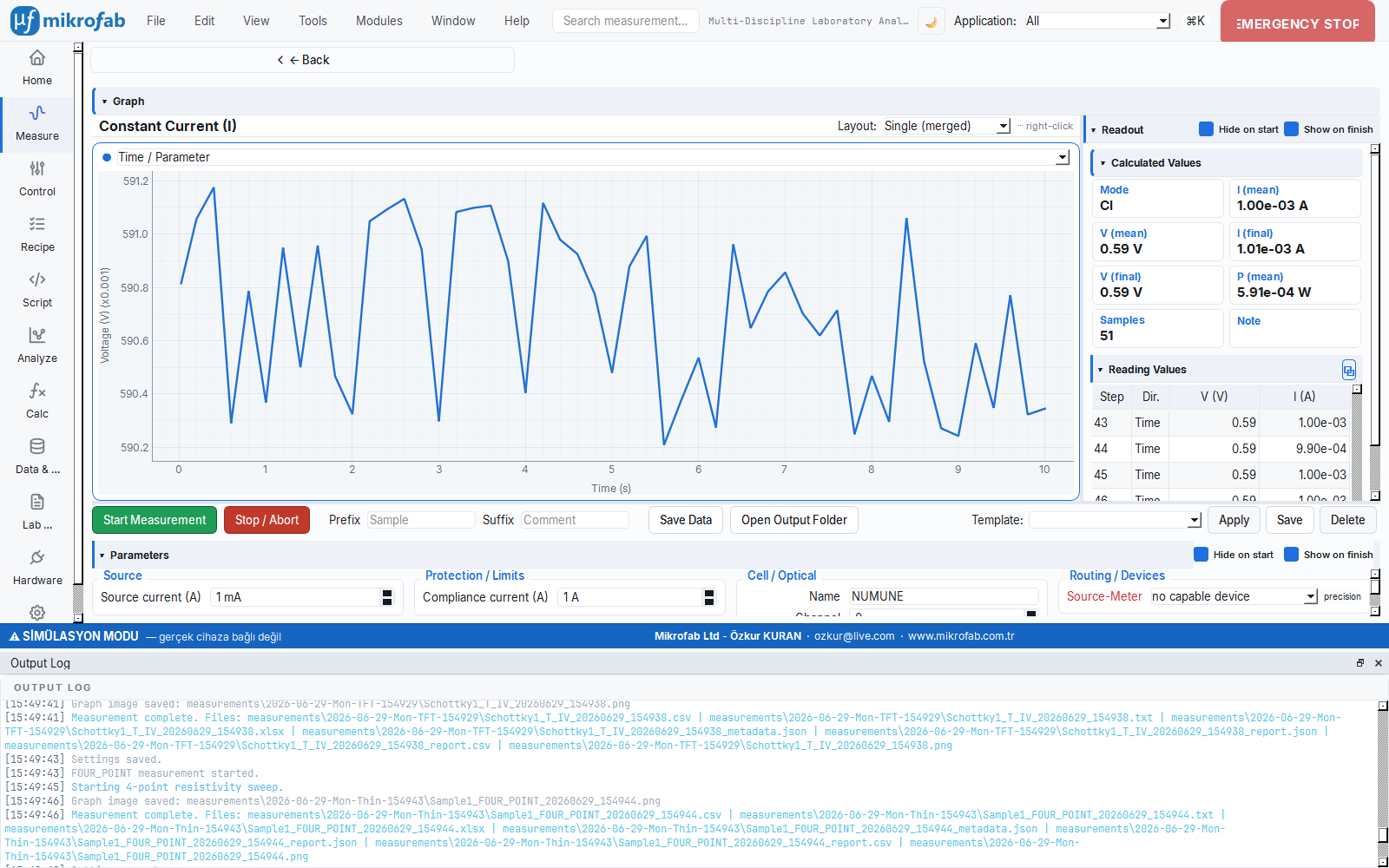Save the current template

coord(1289,520)
